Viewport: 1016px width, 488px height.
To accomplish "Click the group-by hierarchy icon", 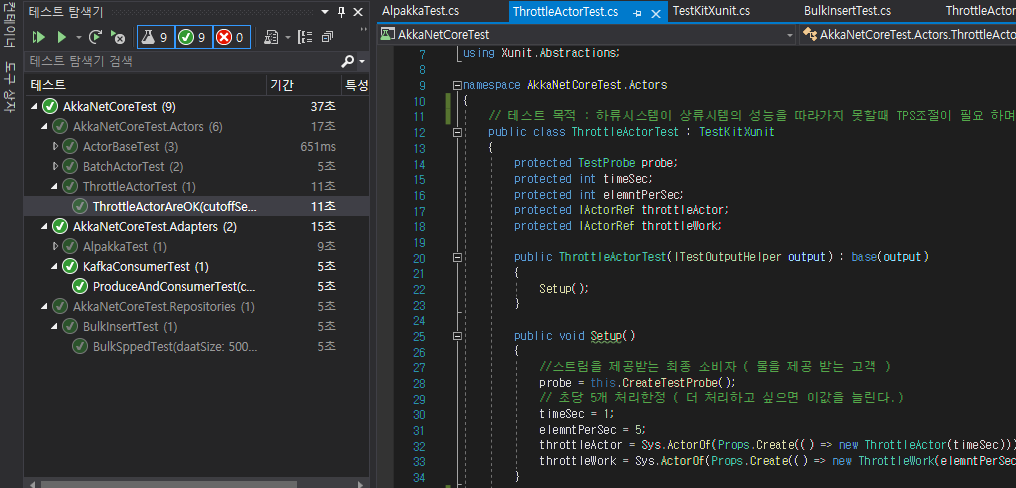I will point(305,37).
